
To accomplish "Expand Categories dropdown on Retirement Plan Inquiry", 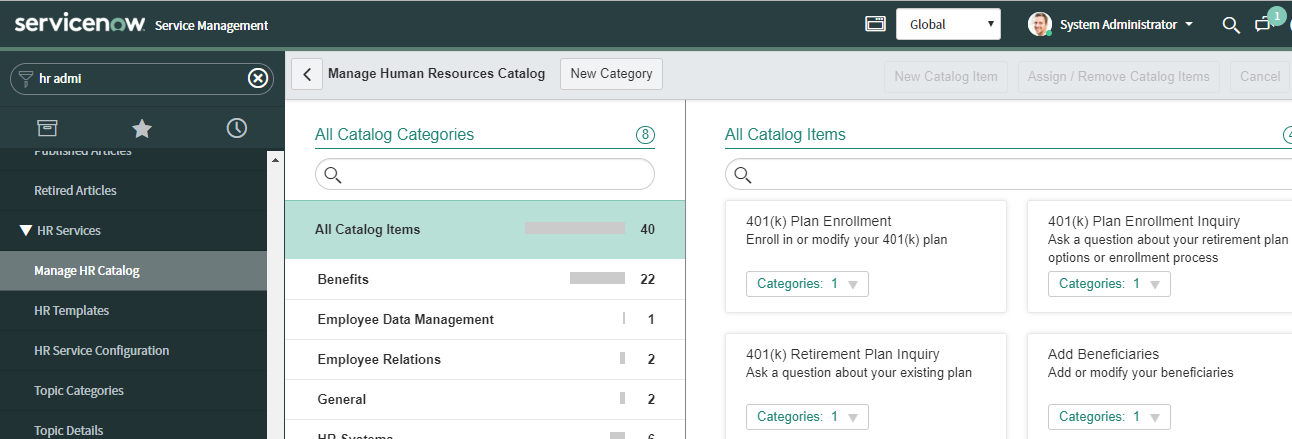I will click(807, 417).
